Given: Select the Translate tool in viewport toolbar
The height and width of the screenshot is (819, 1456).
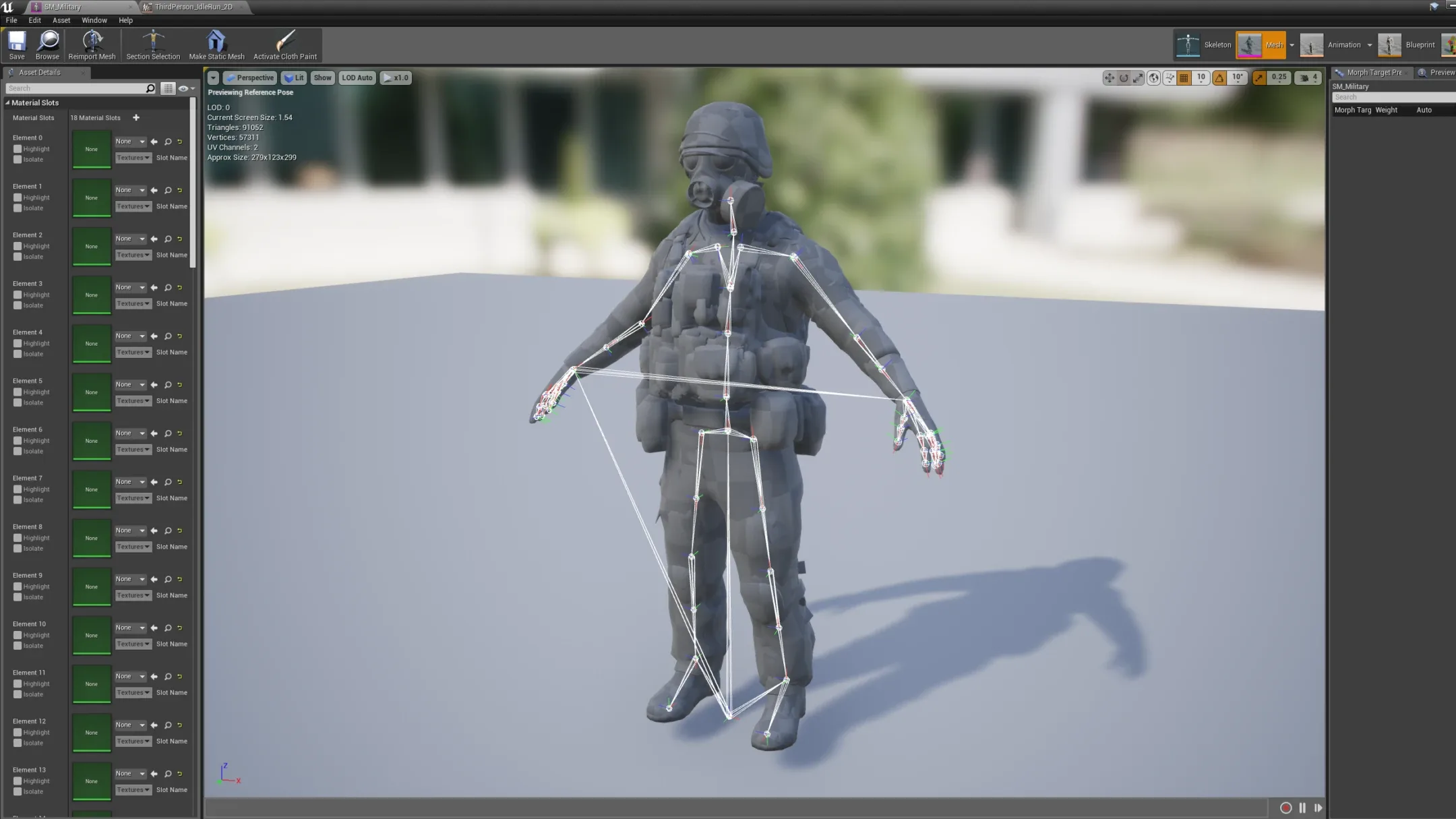Looking at the screenshot, I should pyautogui.click(x=1109, y=78).
